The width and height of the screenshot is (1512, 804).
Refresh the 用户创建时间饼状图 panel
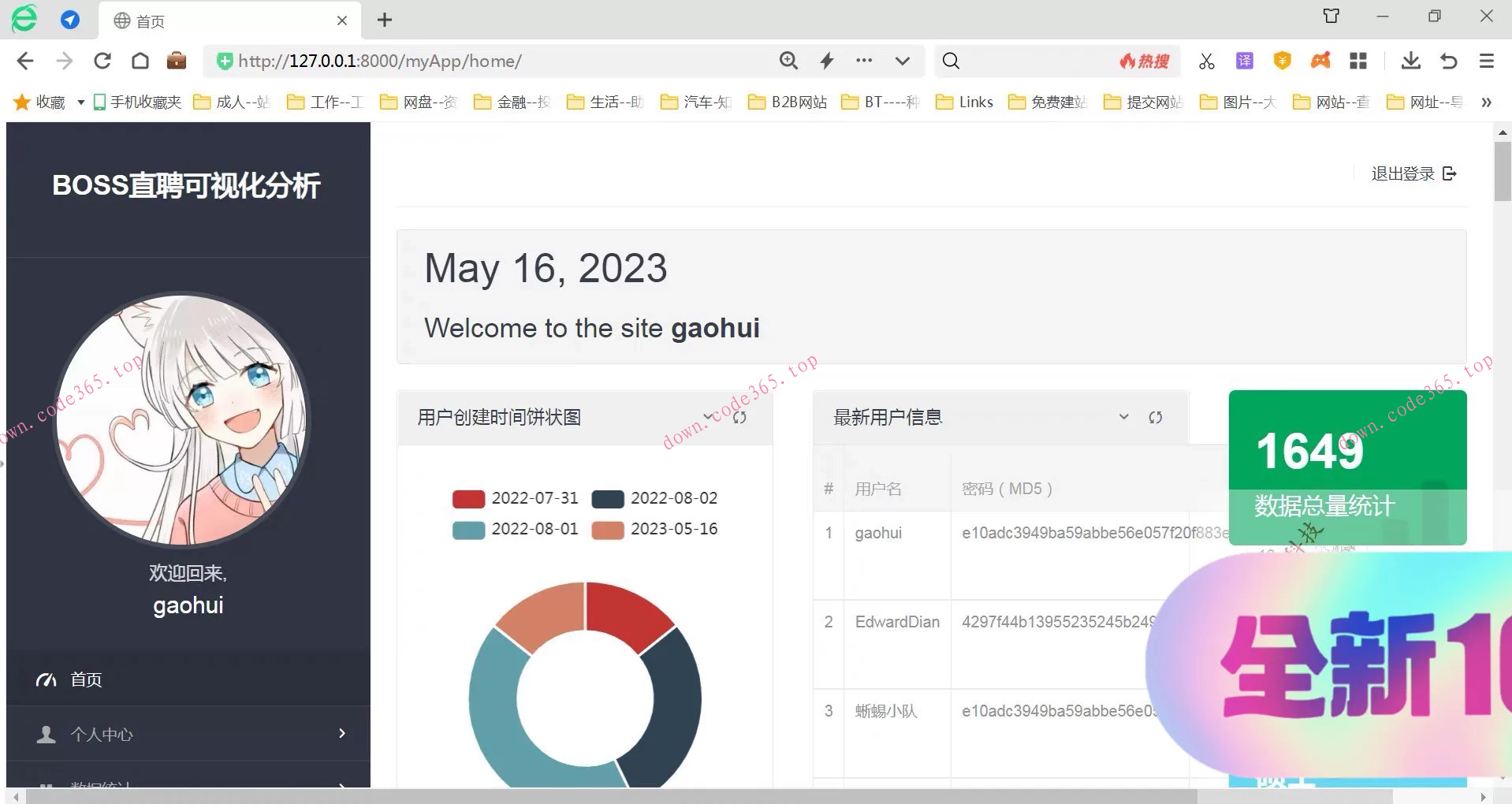click(739, 417)
